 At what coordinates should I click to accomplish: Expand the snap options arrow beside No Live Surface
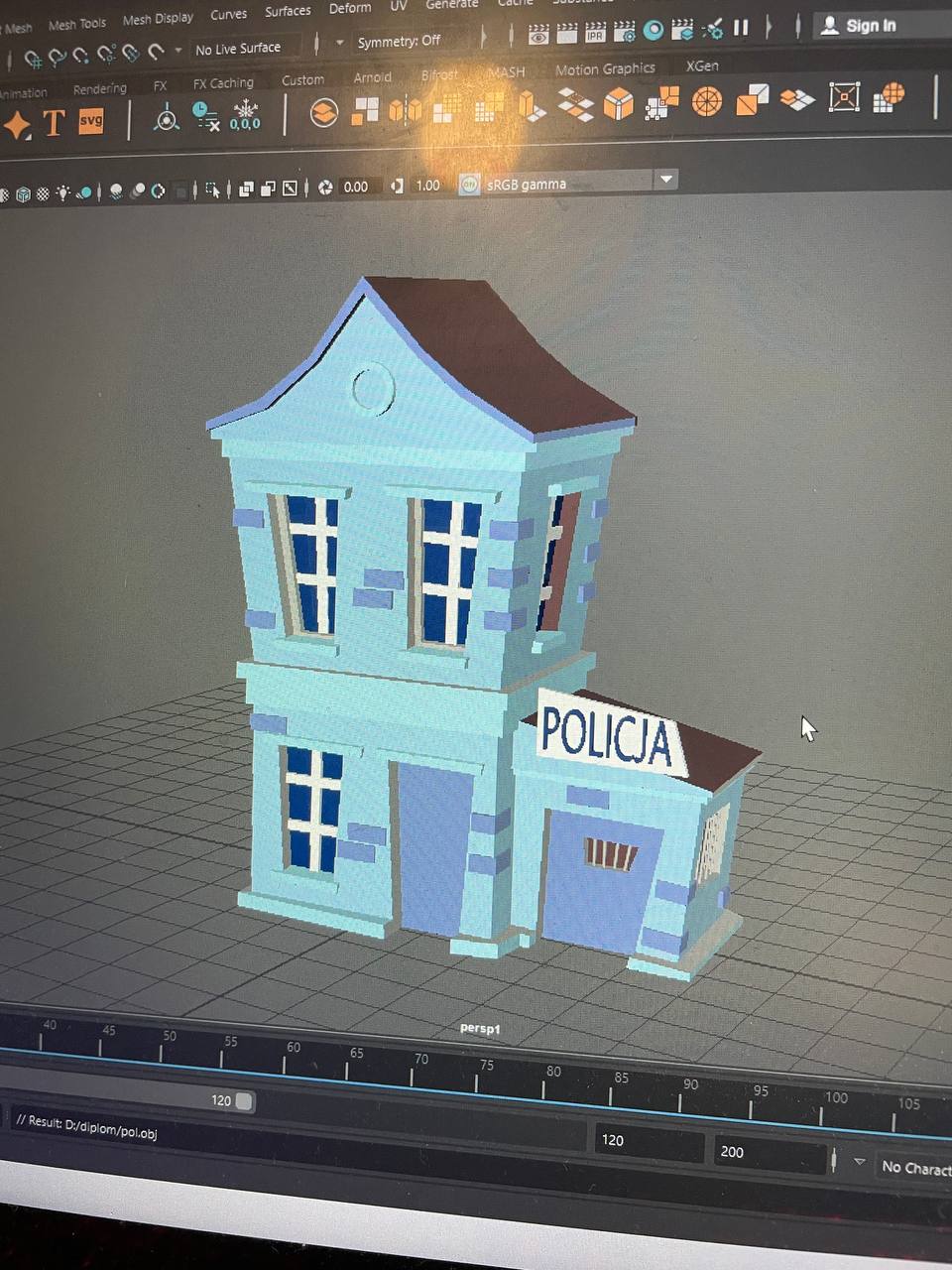[x=178, y=50]
